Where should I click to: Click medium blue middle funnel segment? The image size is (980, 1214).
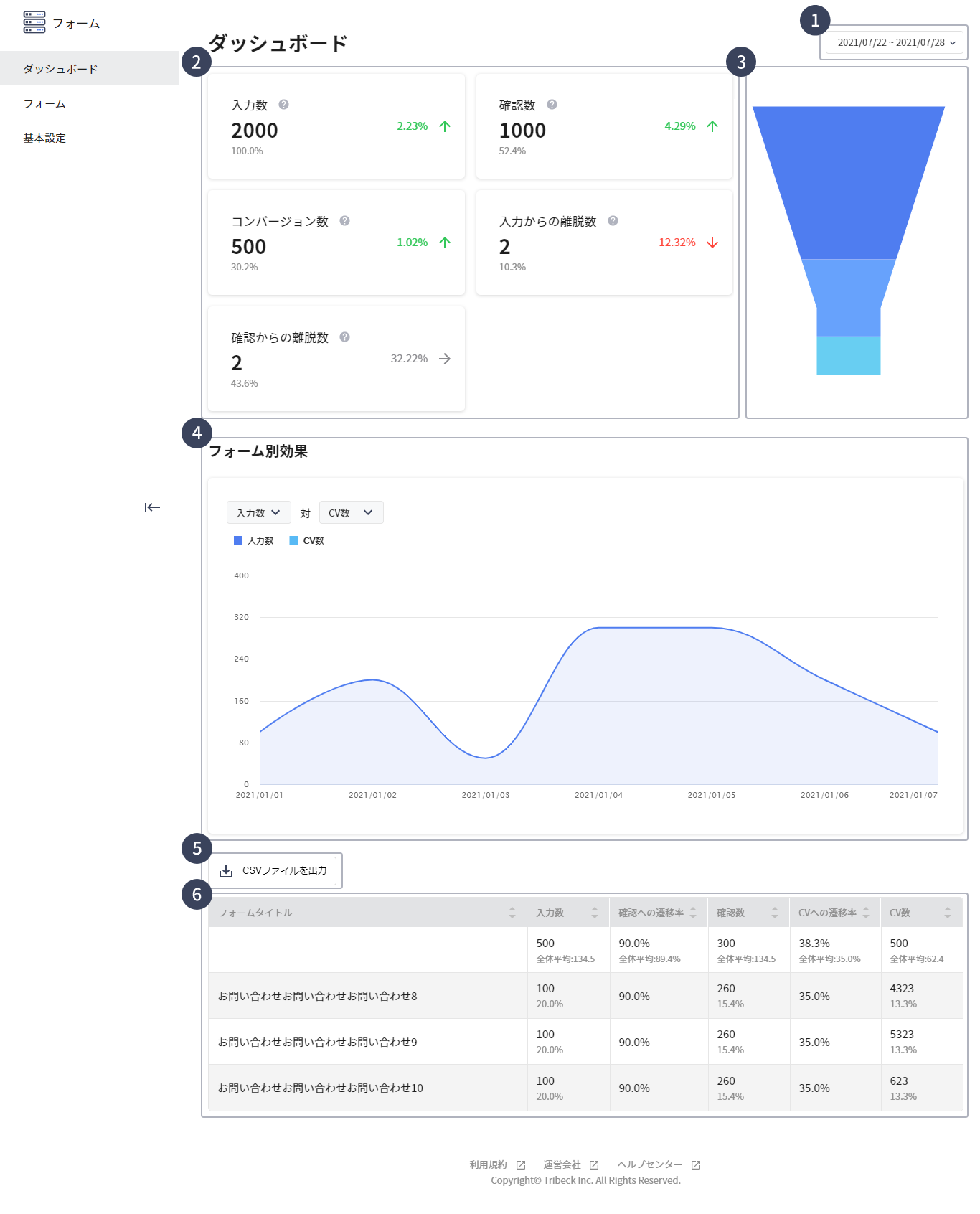849,298
